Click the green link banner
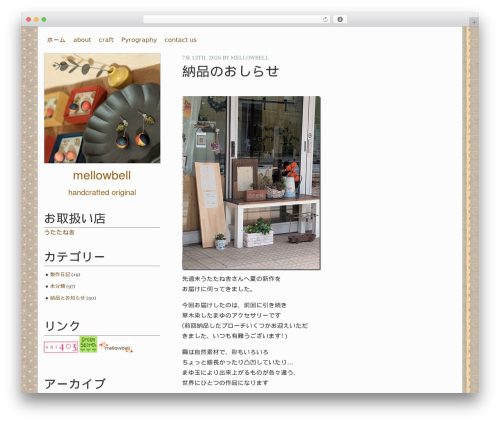This screenshot has height=423, width=500. point(88,344)
